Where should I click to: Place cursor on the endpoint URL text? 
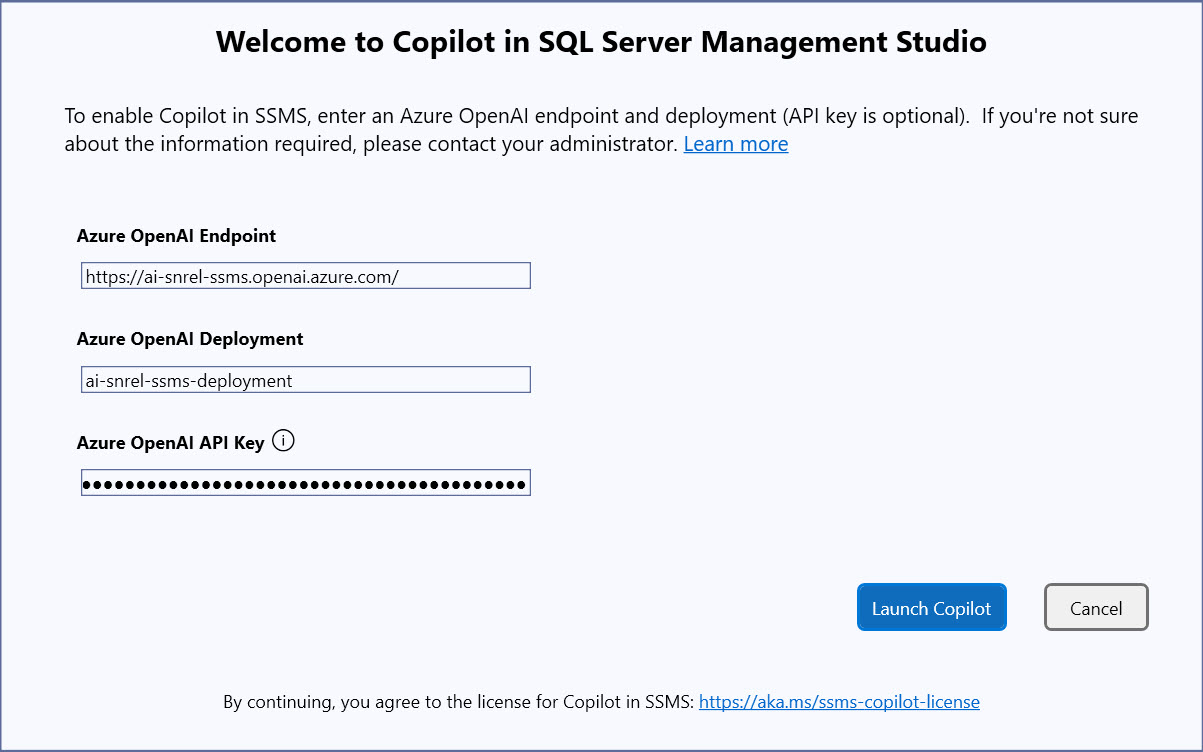click(x=242, y=276)
